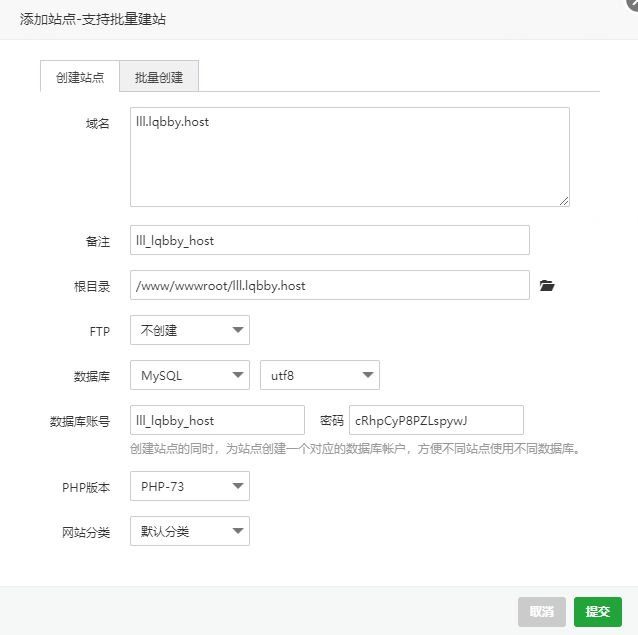Expand the PHP-73 version dropdown

(190, 486)
